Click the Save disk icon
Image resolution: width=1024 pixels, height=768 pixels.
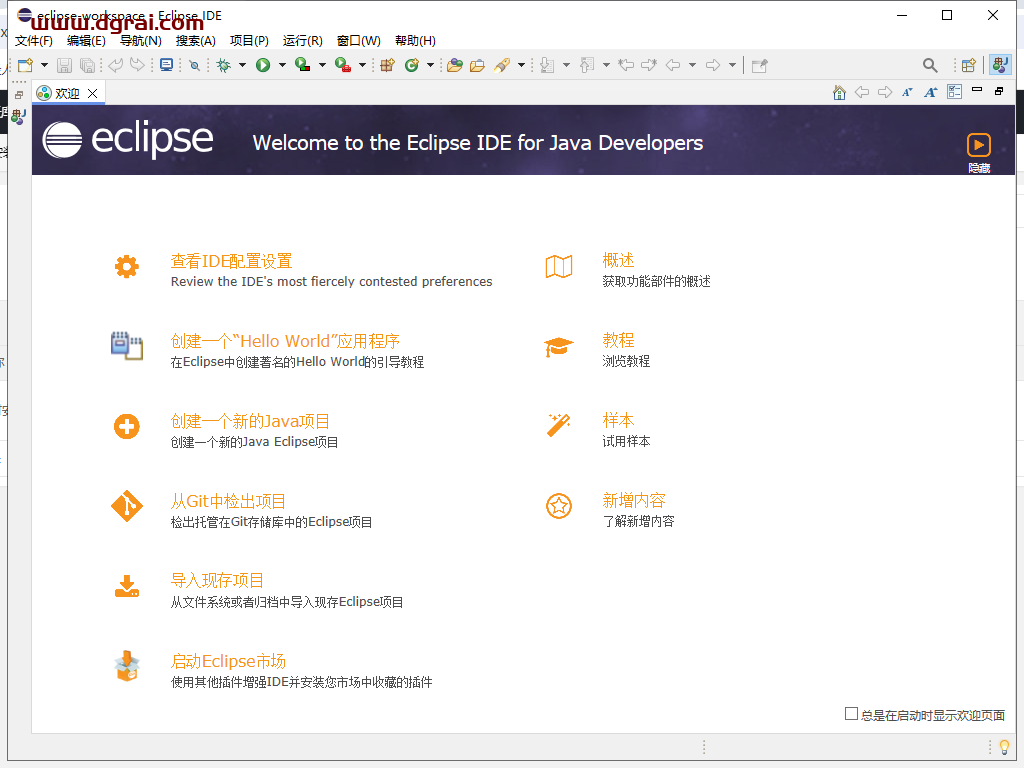pyautogui.click(x=64, y=65)
